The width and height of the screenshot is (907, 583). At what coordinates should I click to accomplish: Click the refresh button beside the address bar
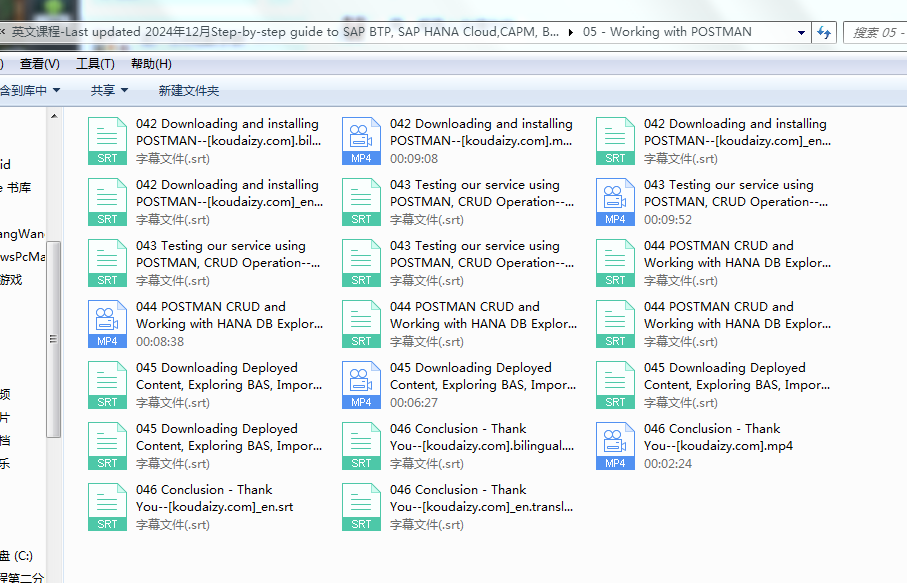(824, 32)
